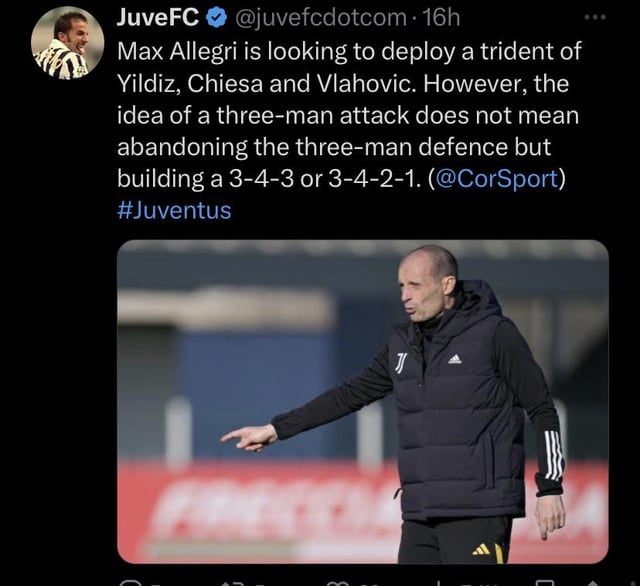The height and width of the screenshot is (586, 640).
Task: Toggle the bookmark icon on the tweet
Action: coord(544,583)
